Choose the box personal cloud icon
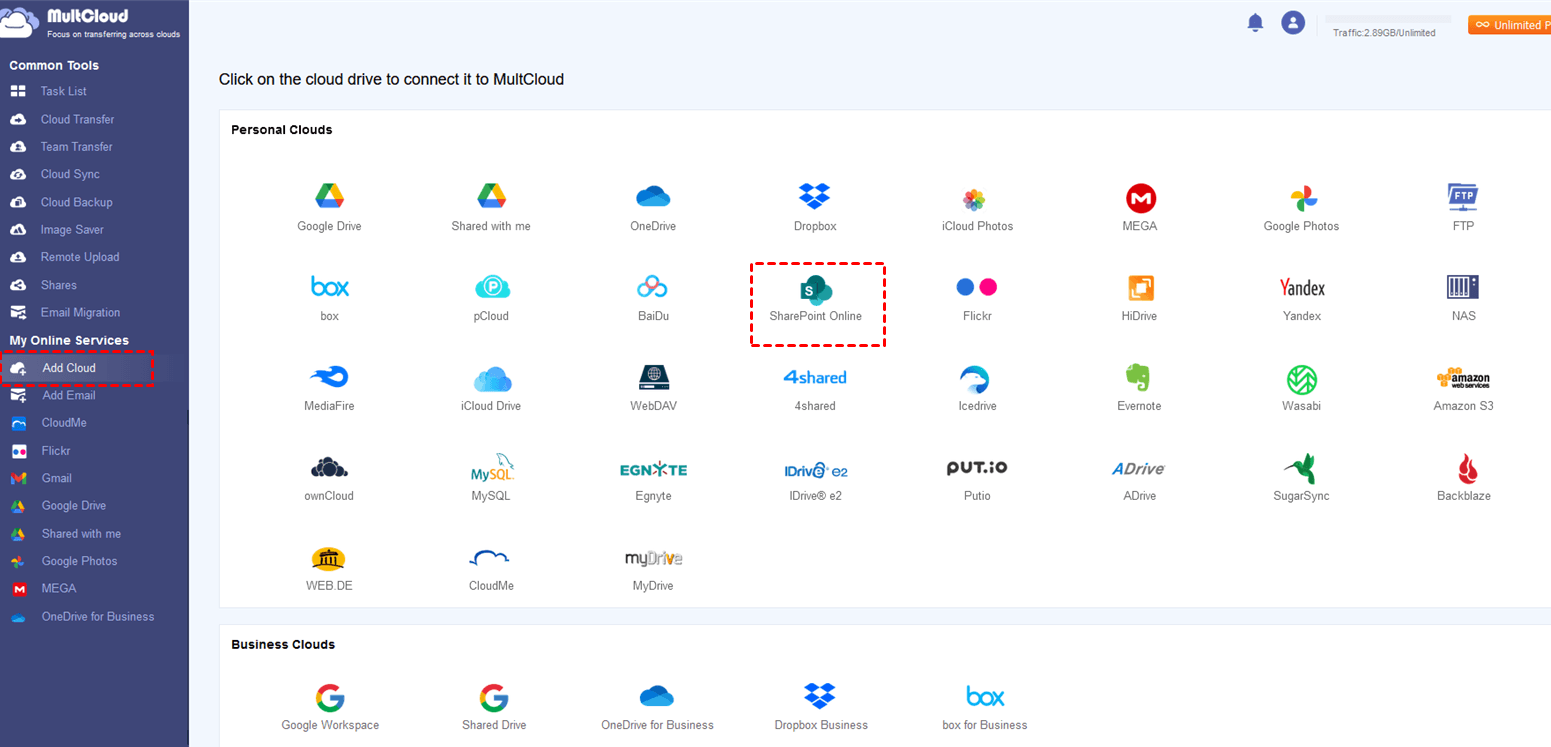 (x=330, y=287)
